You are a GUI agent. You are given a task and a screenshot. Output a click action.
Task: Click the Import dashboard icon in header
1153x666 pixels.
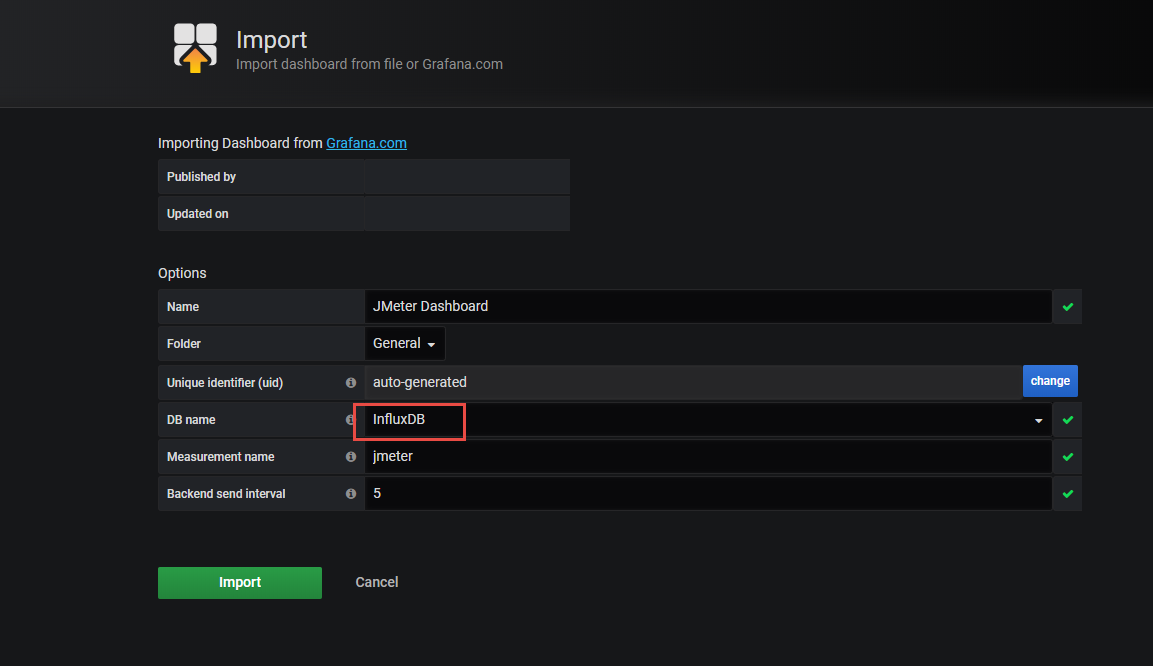click(x=195, y=48)
